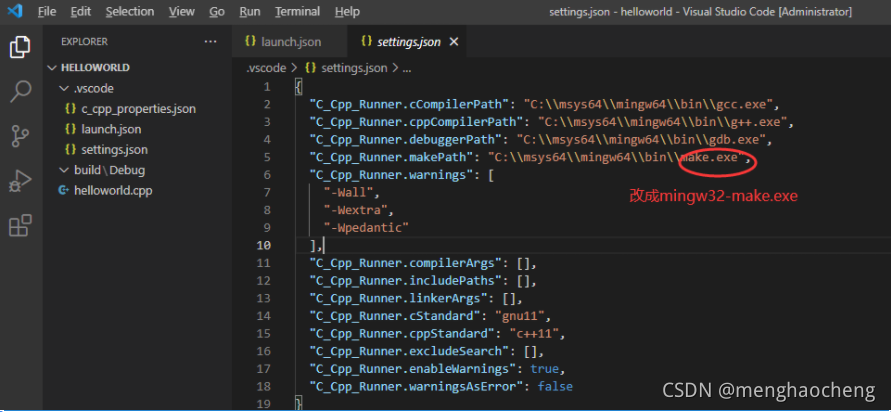Image resolution: width=891 pixels, height=412 pixels.
Task: Open the View menu
Action: 182,11
